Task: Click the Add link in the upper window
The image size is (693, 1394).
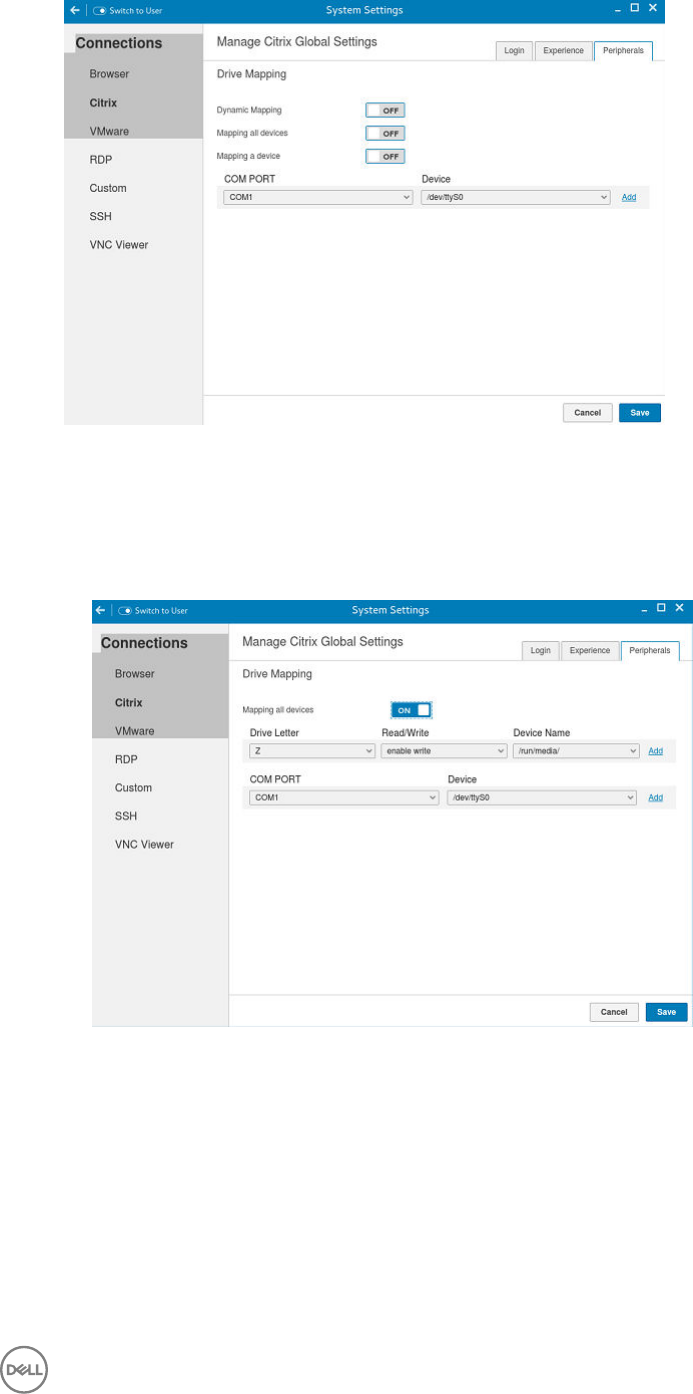Action: click(629, 198)
